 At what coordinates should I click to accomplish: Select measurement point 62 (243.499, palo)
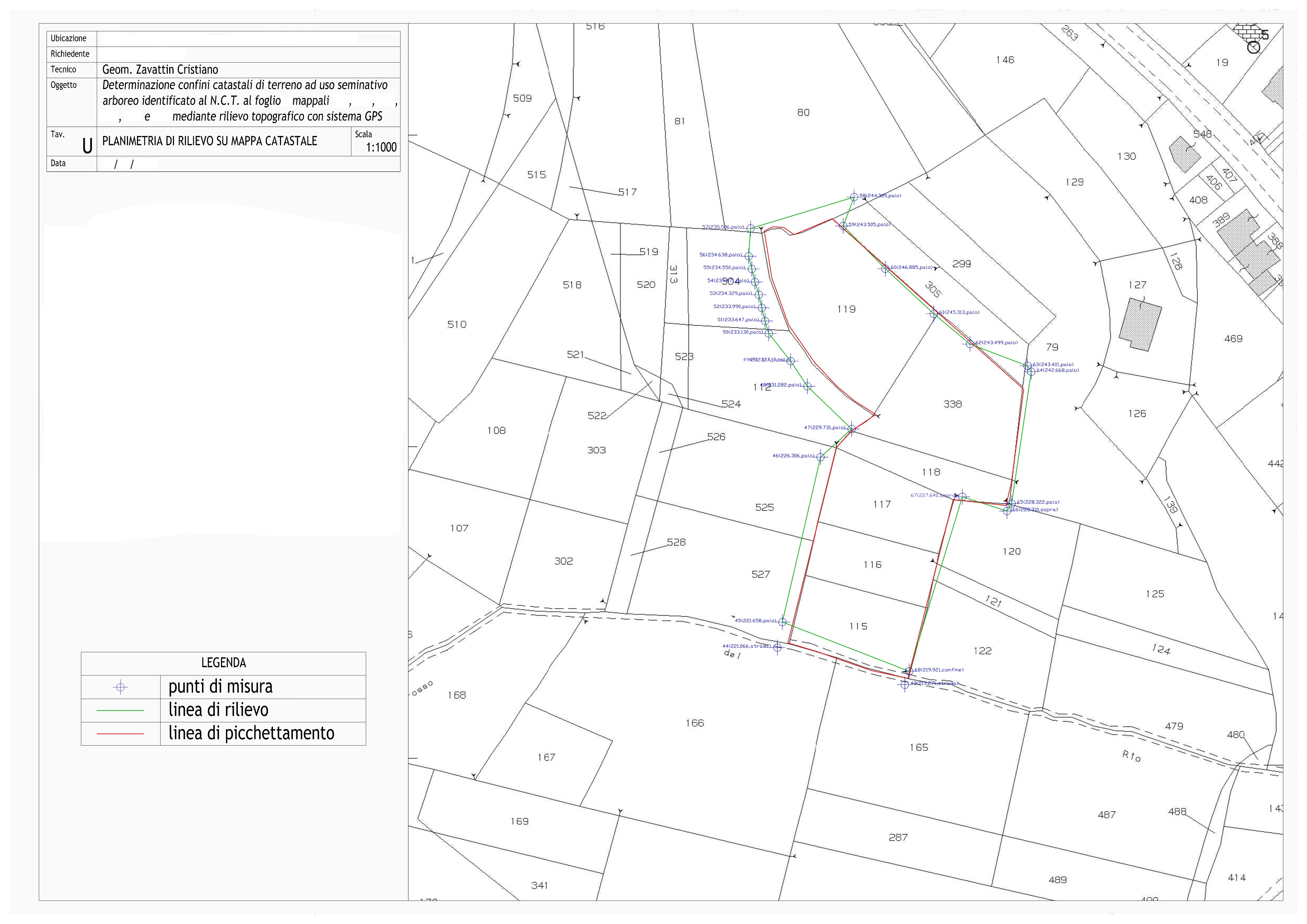[970, 344]
